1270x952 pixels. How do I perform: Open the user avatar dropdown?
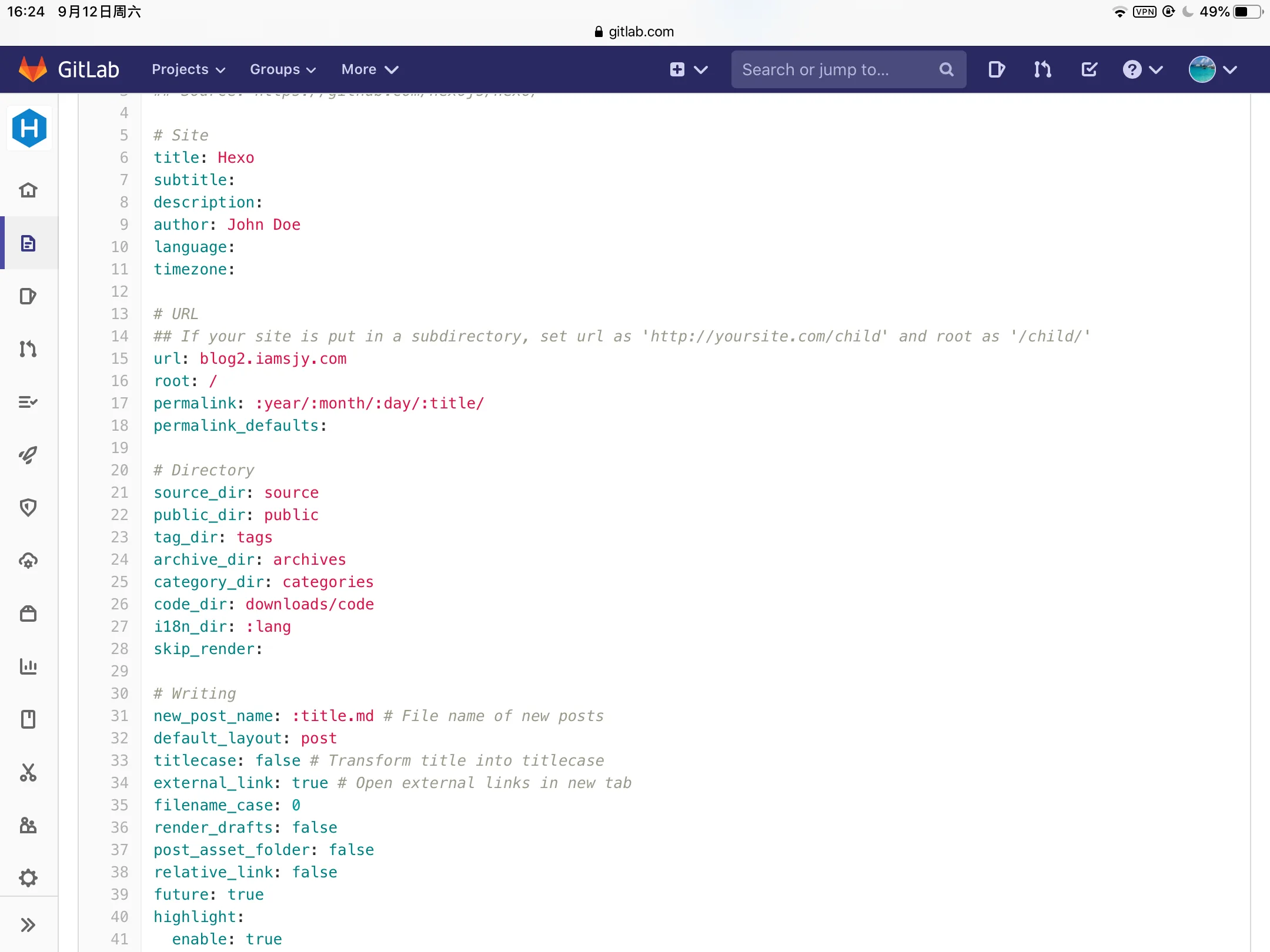[1213, 69]
